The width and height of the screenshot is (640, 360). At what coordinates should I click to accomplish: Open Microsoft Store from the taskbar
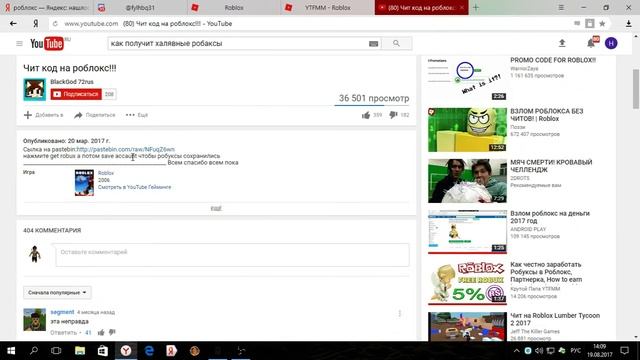tap(102, 351)
